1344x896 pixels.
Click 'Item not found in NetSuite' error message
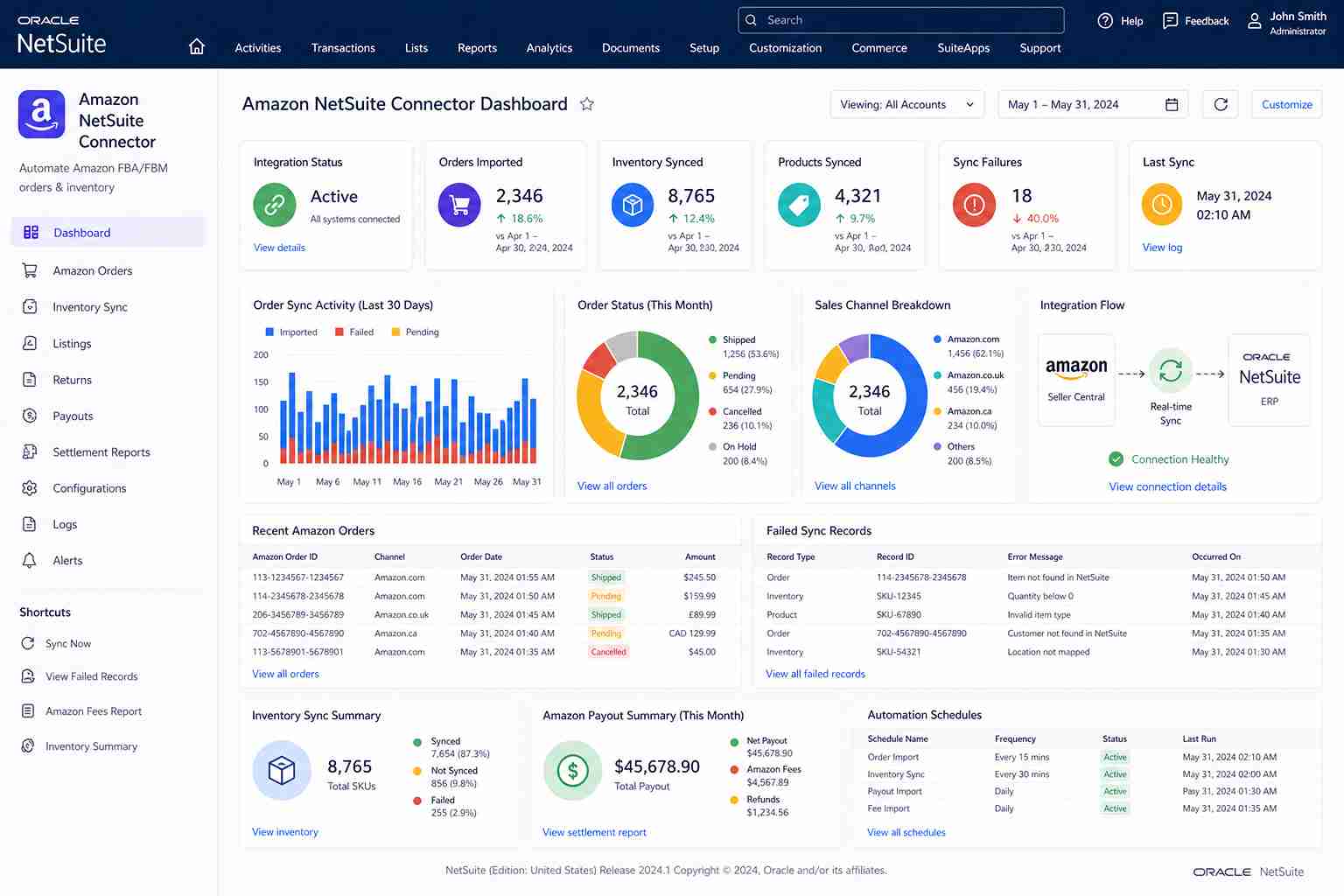coord(1058,577)
